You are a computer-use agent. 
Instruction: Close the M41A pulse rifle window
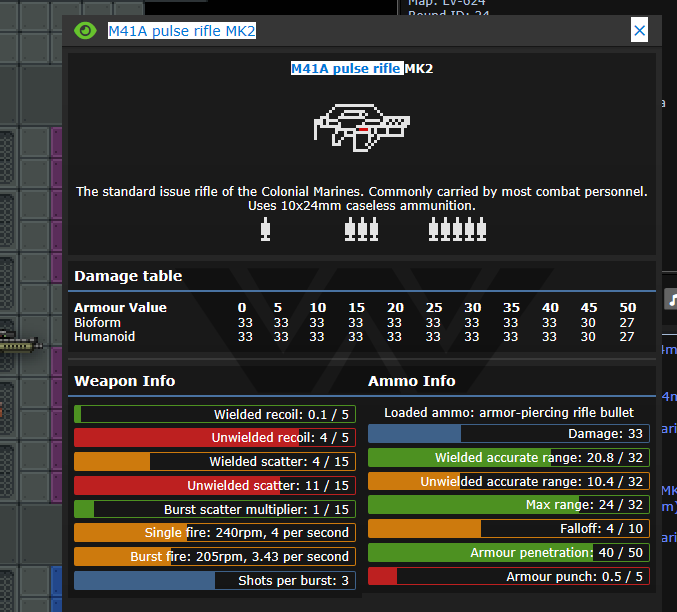point(640,30)
